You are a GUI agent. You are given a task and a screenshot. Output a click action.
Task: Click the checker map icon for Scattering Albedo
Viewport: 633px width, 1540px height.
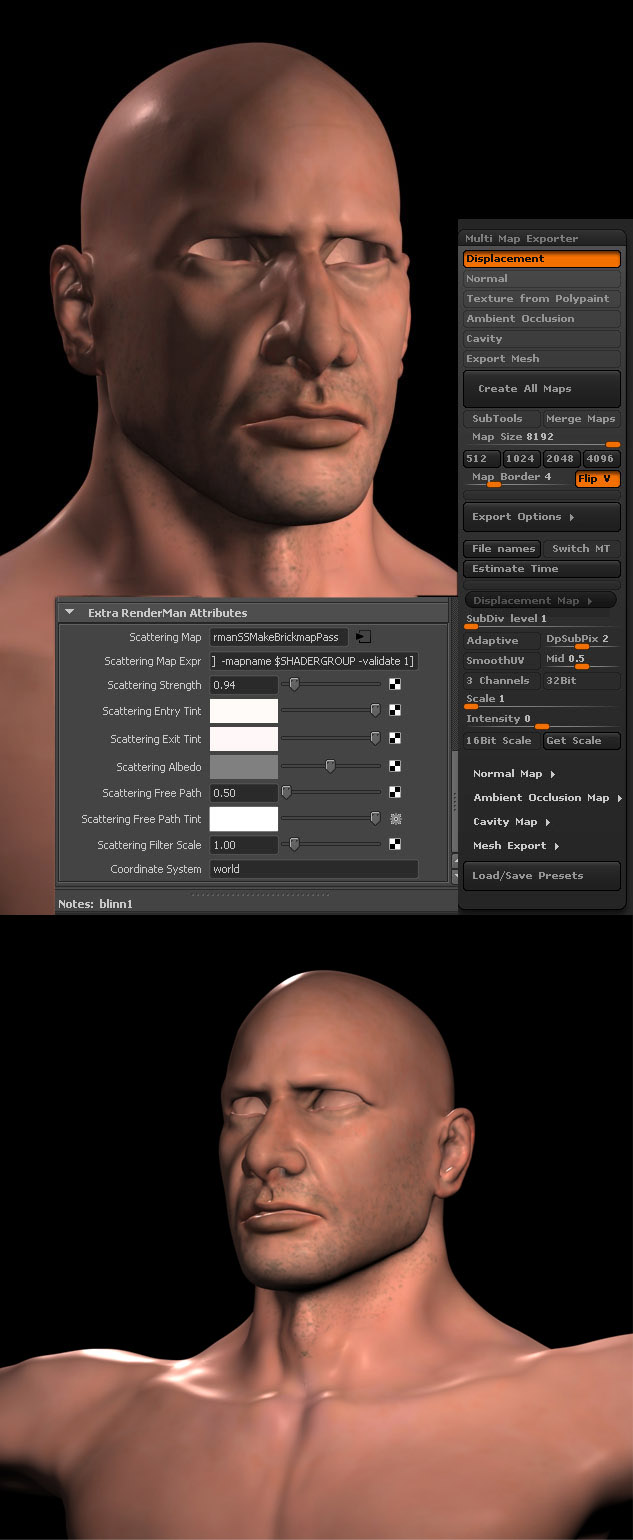[395, 767]
